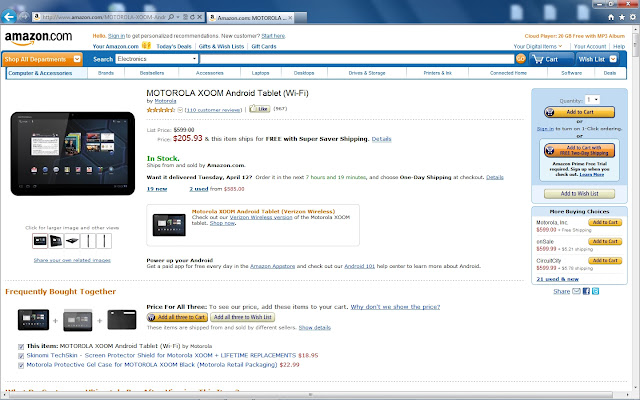
Task: Open the Gift Cards link
Action: [x=264, y=47]
